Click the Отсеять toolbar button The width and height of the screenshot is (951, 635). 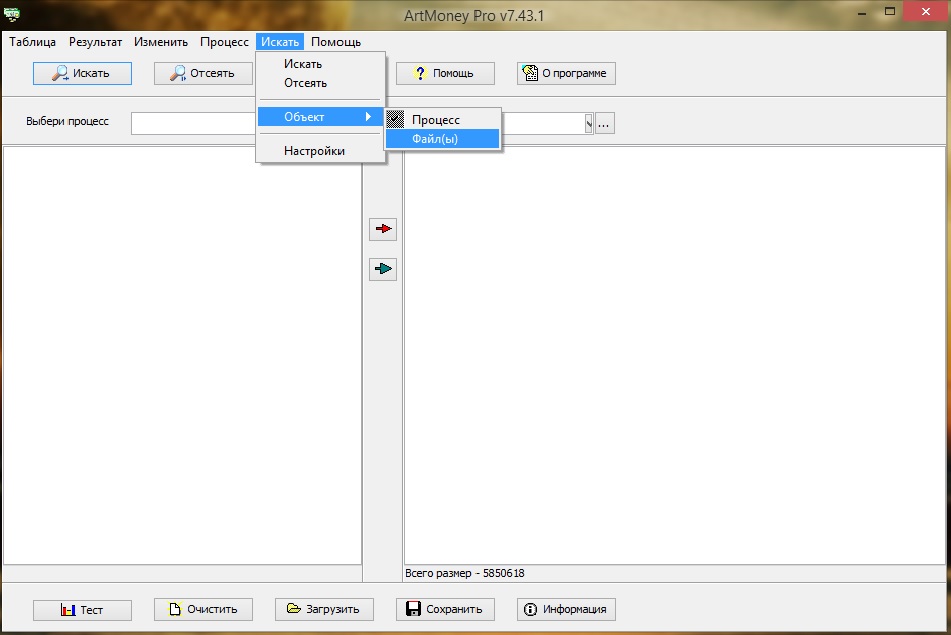click(203, 73)
